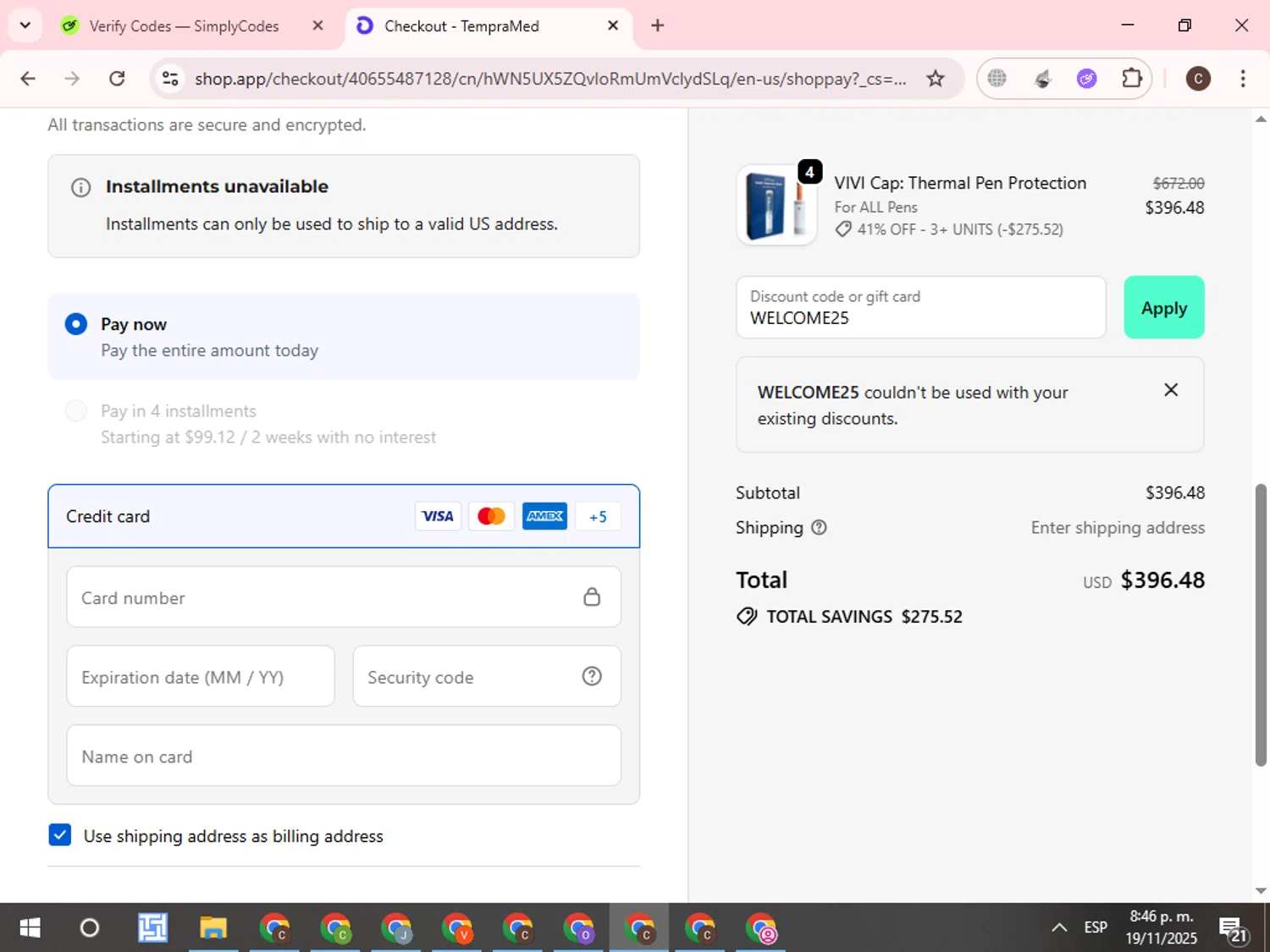
Task: Open the notification center with 21 badge
Action: tap(1233, 929)
